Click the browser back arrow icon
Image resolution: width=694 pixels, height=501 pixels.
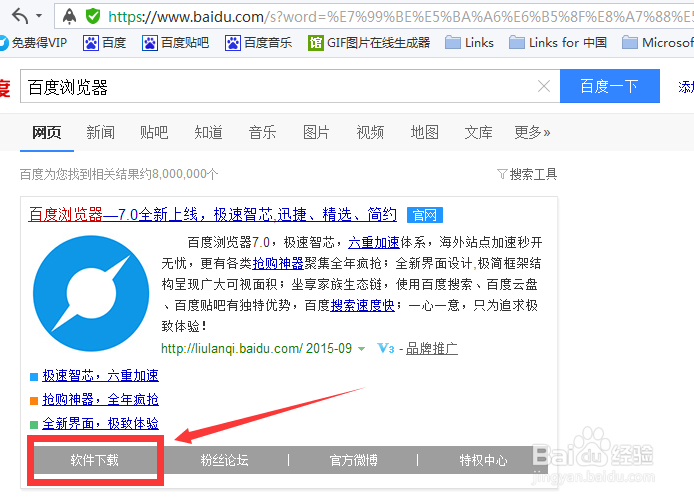[20, 16]
